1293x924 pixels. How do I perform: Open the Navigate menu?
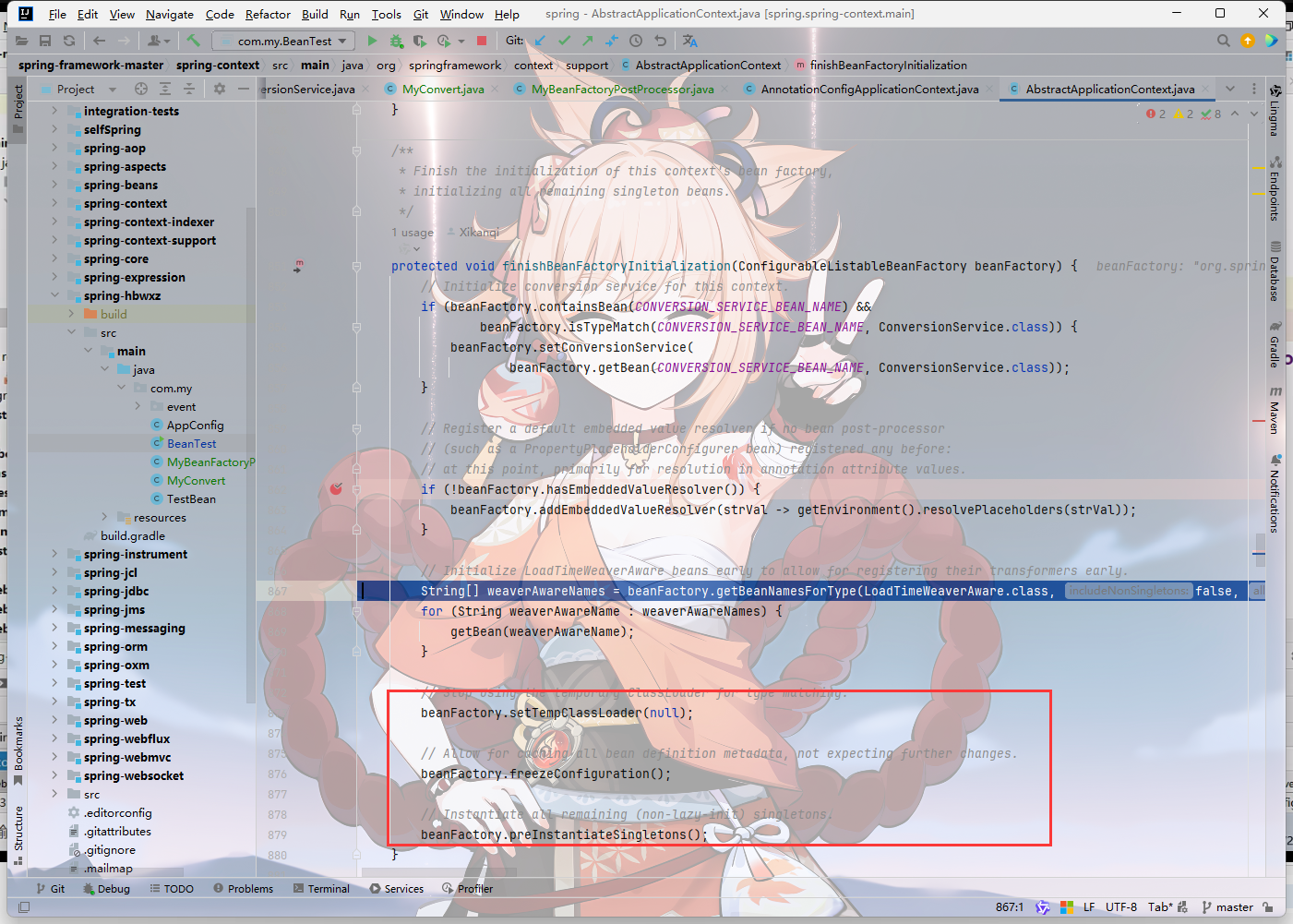pyautogui.click(x=170, y=14)
